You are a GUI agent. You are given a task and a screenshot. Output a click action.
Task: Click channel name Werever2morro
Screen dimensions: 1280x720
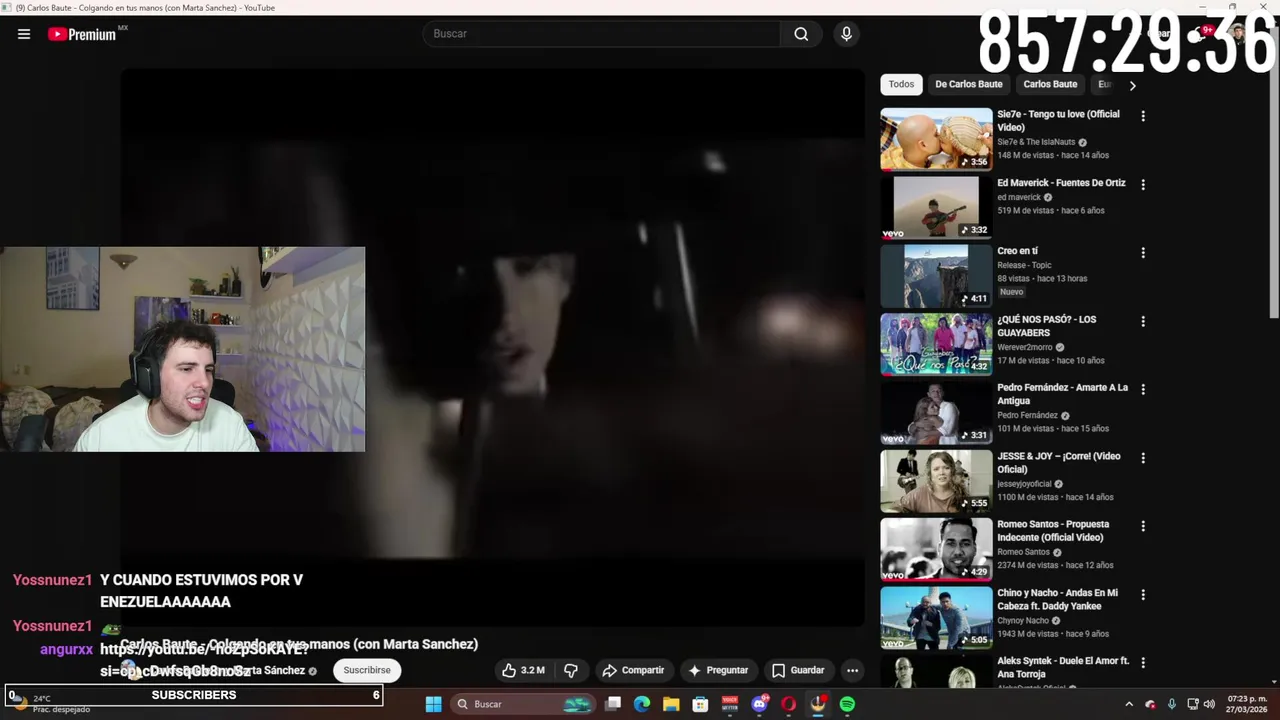coord(1024,347)
